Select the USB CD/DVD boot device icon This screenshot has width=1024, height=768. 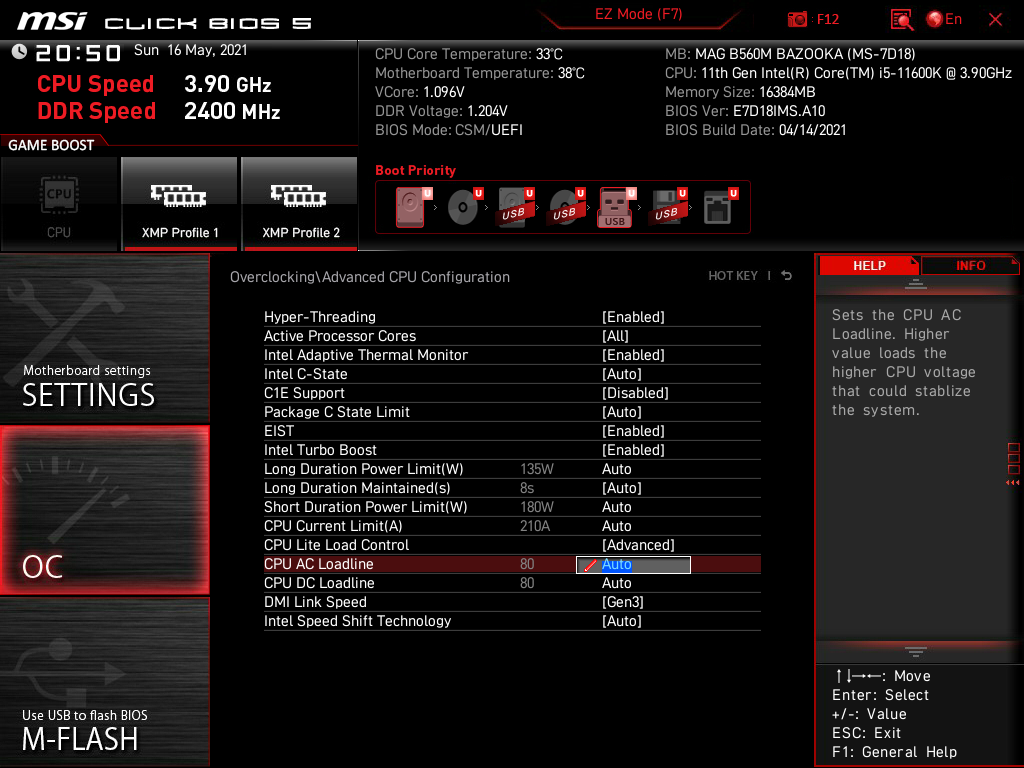(567, 207)
